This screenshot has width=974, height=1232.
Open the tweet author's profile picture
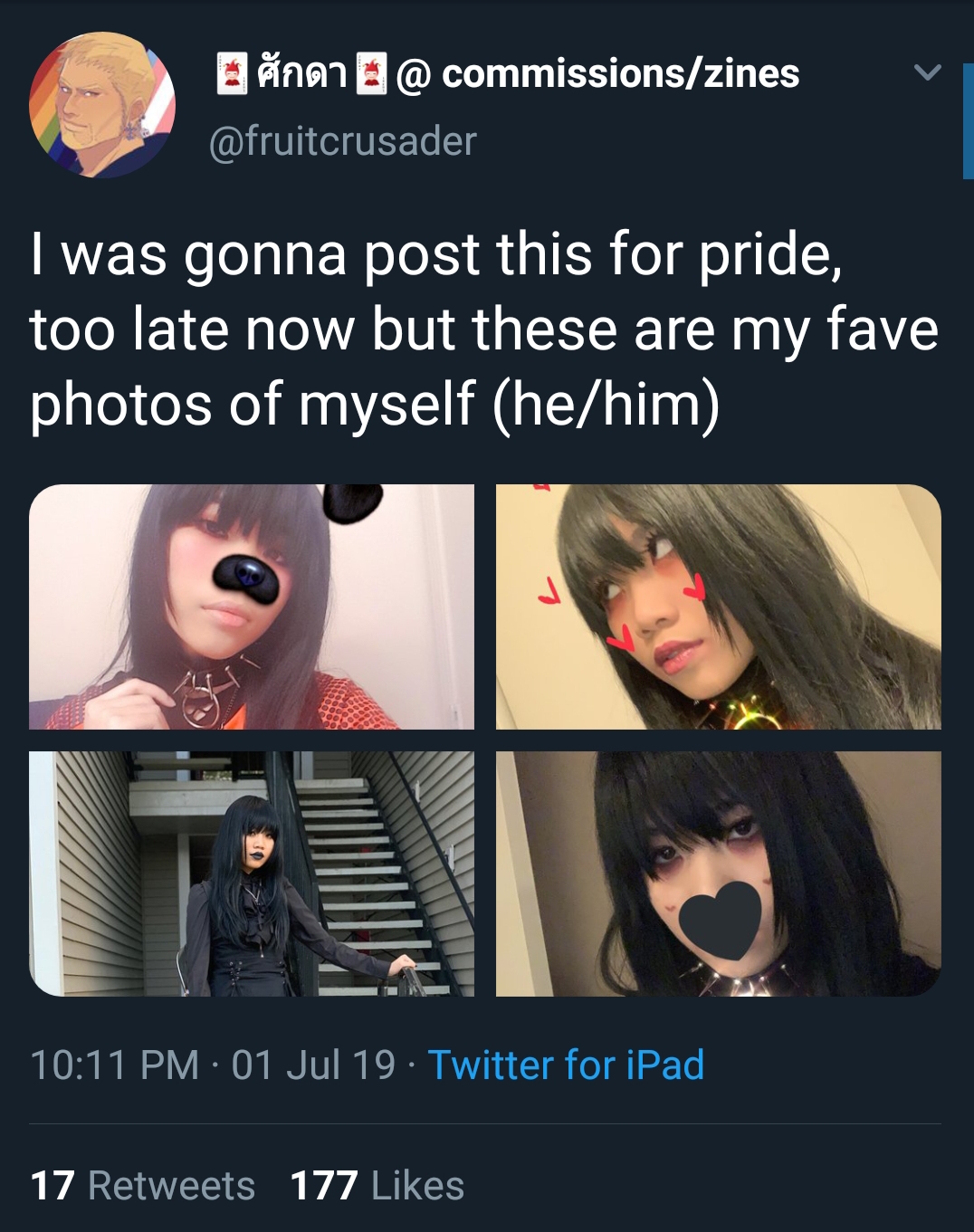click(102, 105)
